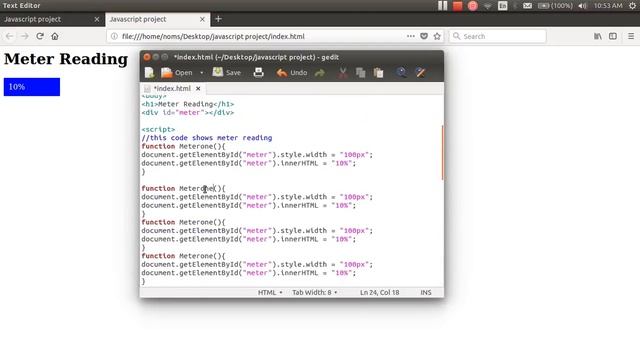
Task: Expand the Open recent files arrow
Action: 202,73
